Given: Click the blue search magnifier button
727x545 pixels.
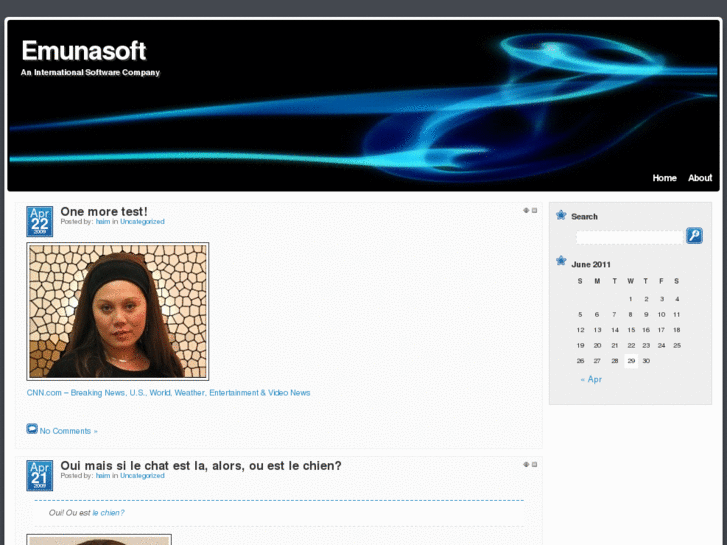Looking at the screenshot, I should tap(694, 236).
